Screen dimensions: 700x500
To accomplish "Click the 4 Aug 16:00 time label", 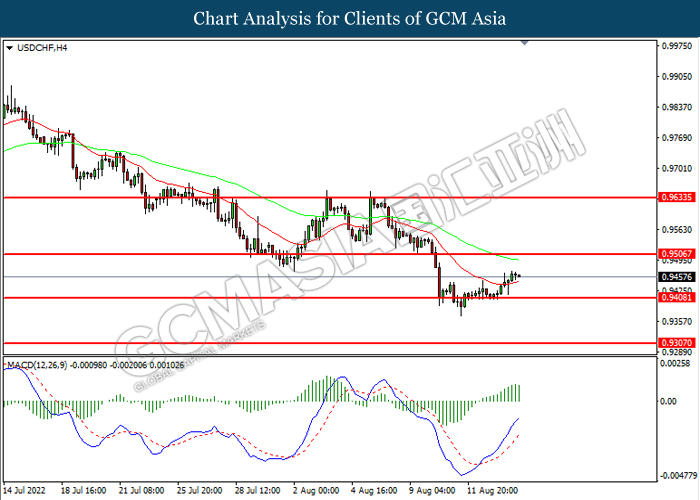I will tap(374, 490).
